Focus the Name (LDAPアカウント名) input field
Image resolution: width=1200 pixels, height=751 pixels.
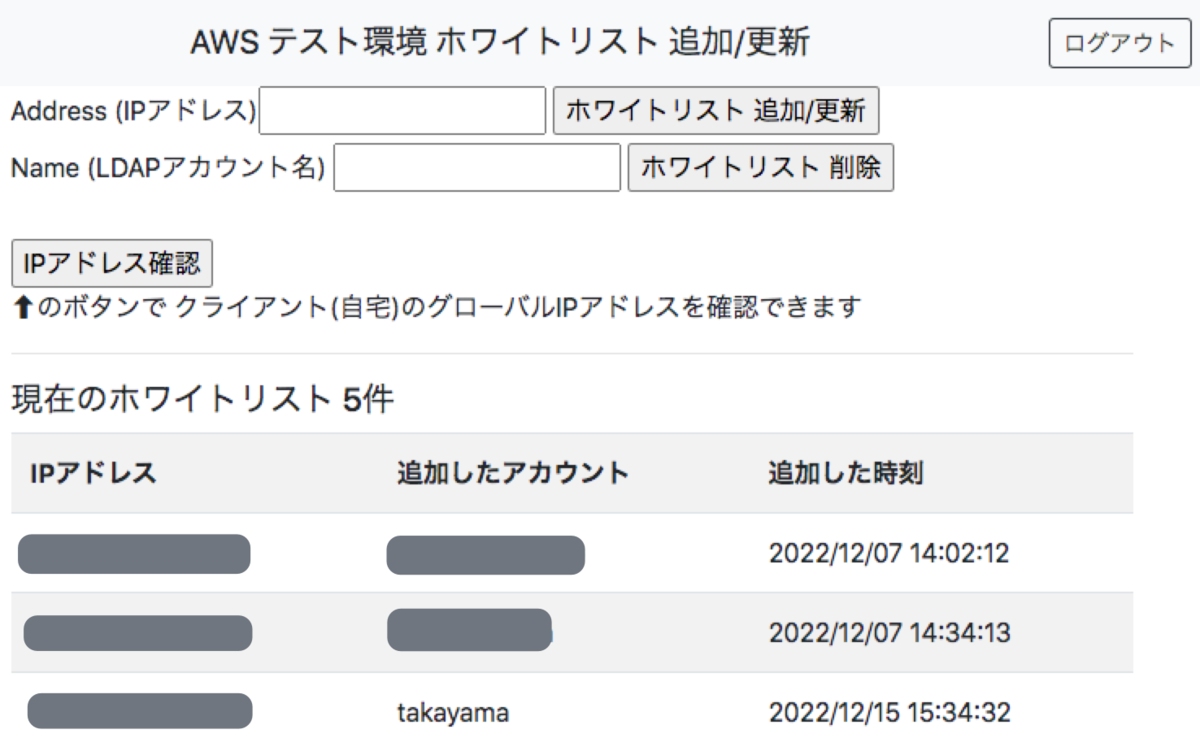coord(477,168)
